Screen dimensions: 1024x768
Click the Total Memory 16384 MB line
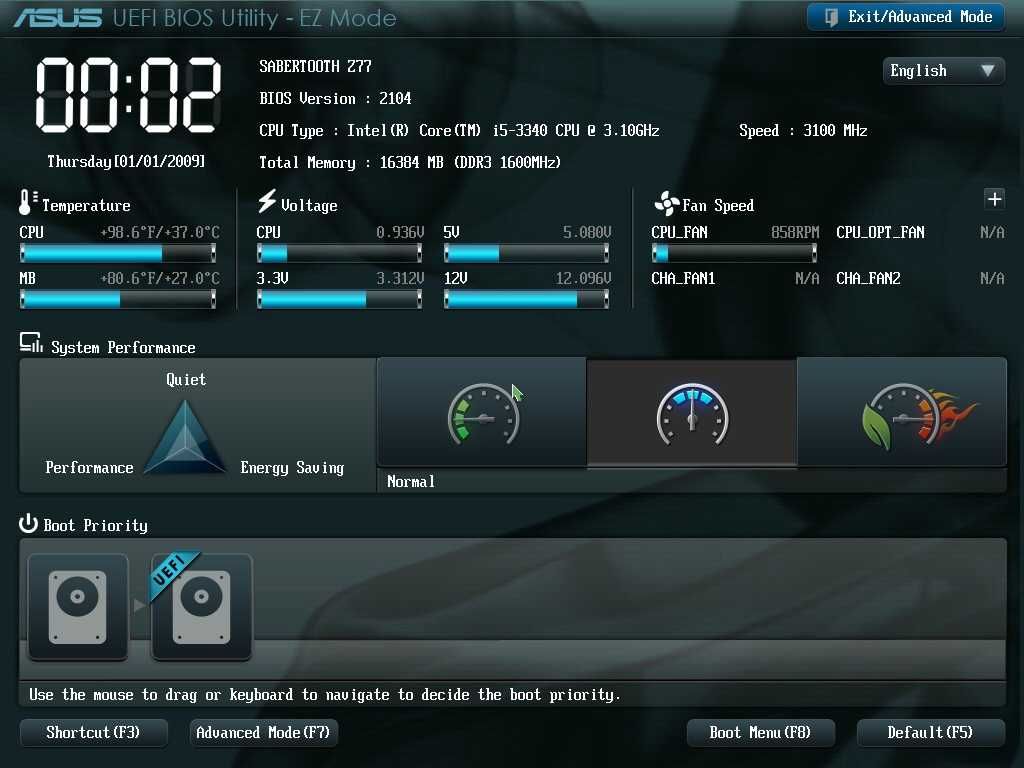[410, 163]
